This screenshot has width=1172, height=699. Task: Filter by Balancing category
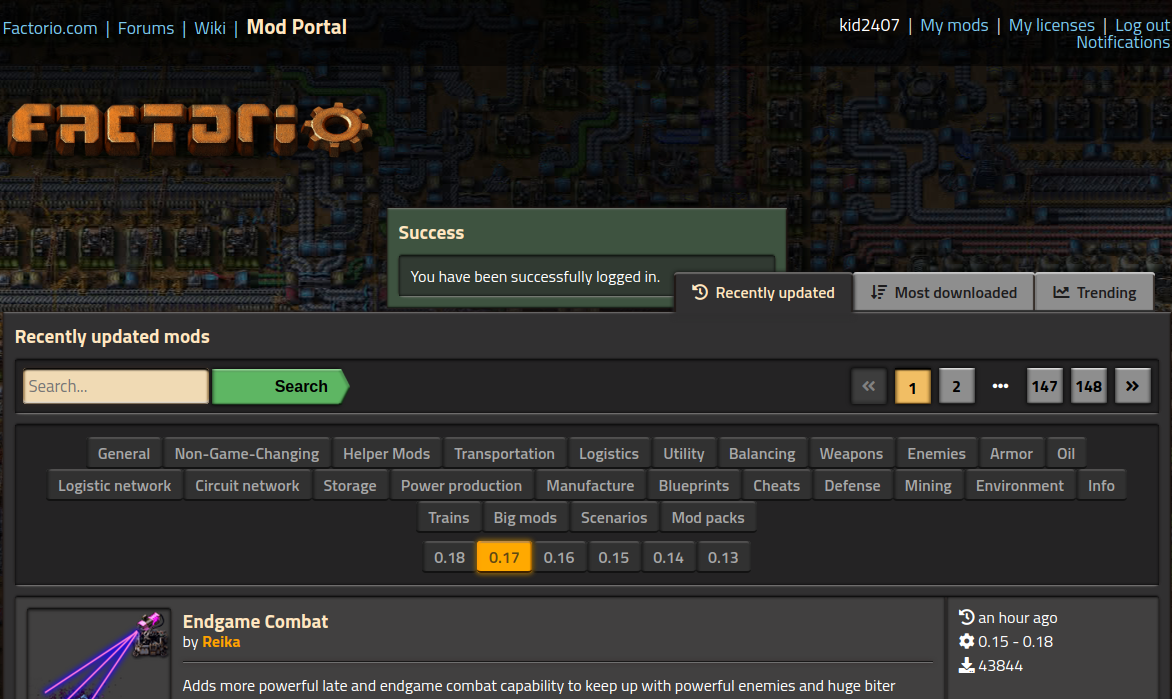click(762, 454)
